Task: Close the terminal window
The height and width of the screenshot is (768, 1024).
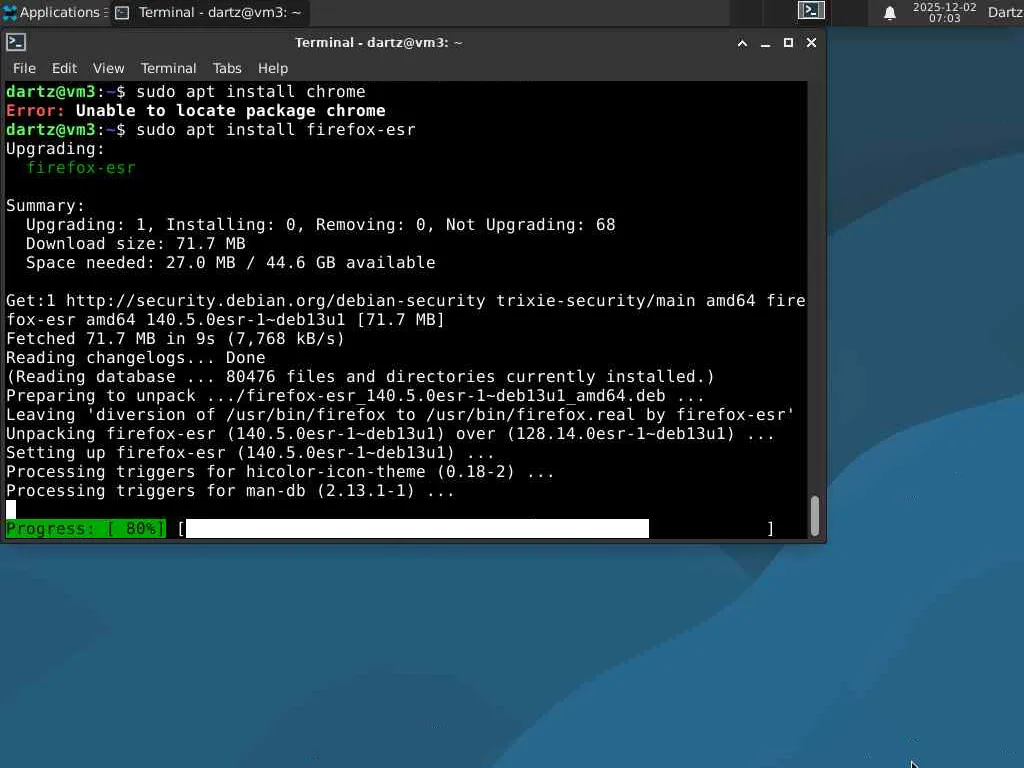Action: pos(811,42)
